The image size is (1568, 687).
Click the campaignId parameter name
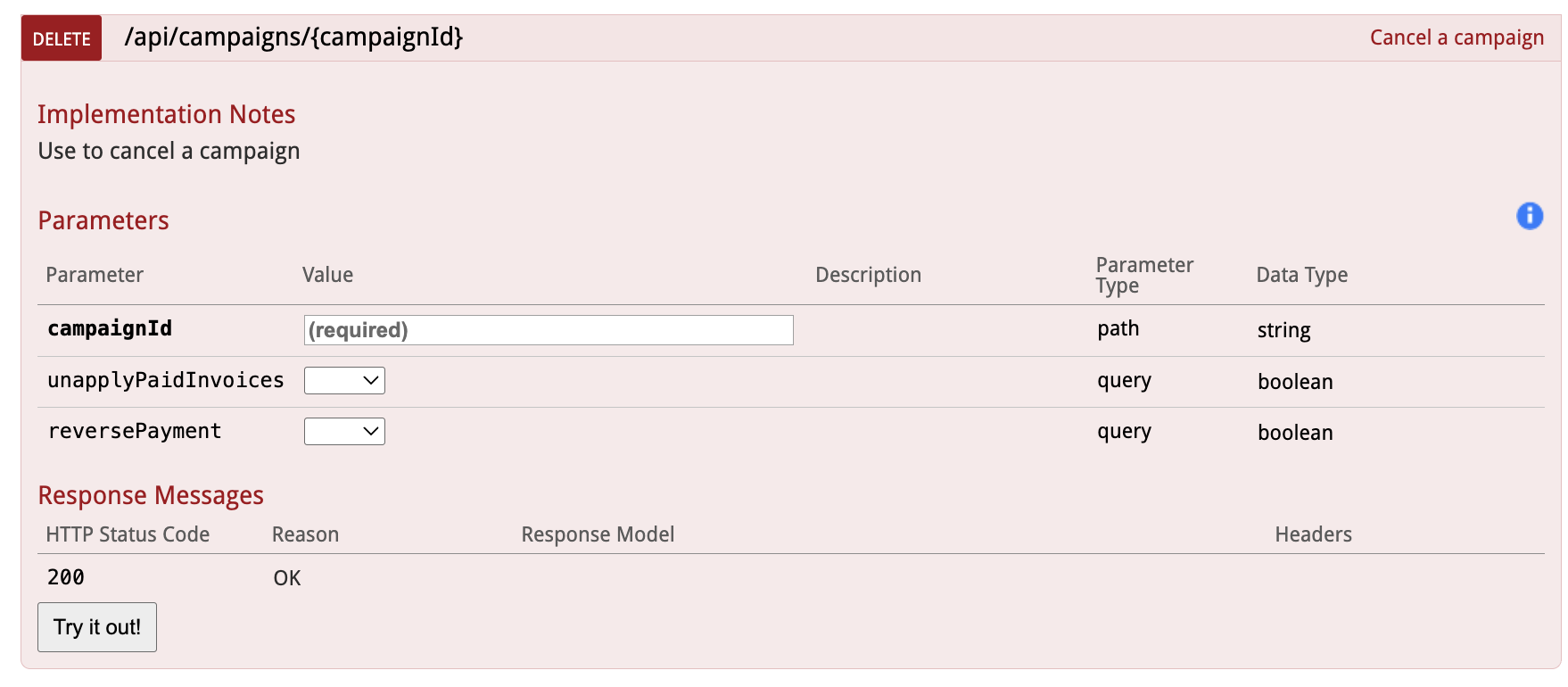(x=110, y=329)
